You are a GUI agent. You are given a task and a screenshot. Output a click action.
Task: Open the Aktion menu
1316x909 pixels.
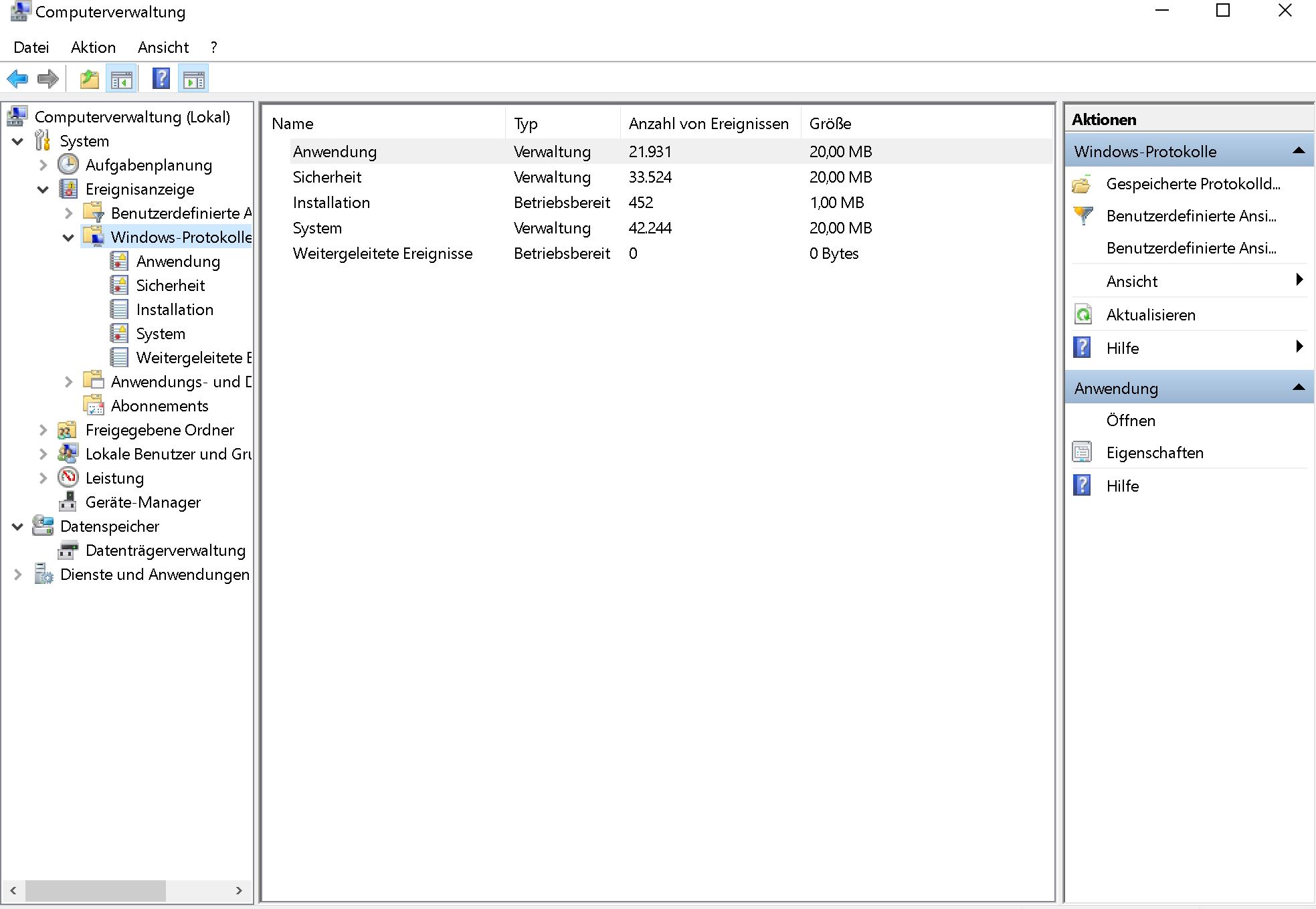94,47
